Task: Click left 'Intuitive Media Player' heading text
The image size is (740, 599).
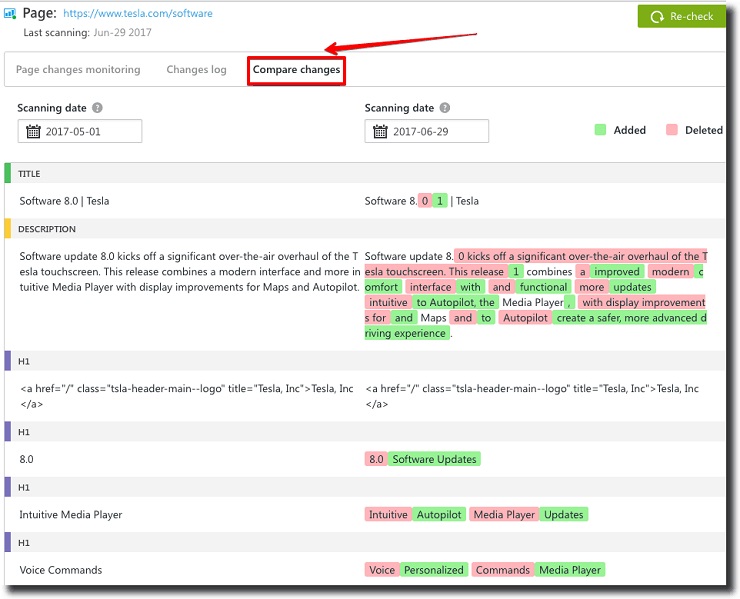Action: click(71, 515)
